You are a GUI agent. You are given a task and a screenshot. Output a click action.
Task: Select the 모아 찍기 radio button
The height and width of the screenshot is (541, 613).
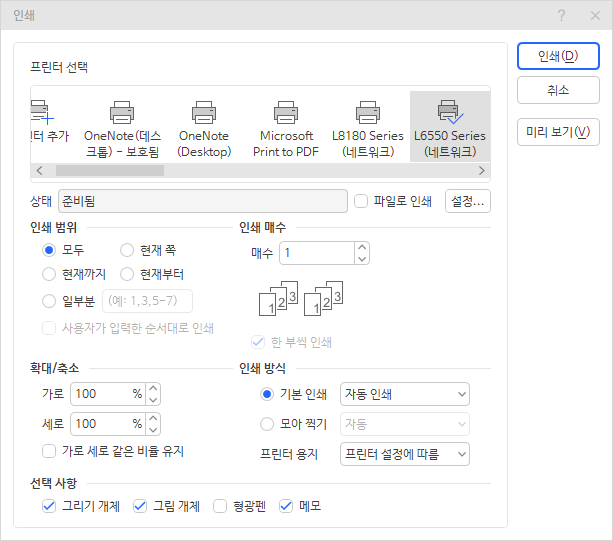tap(267, 424)
